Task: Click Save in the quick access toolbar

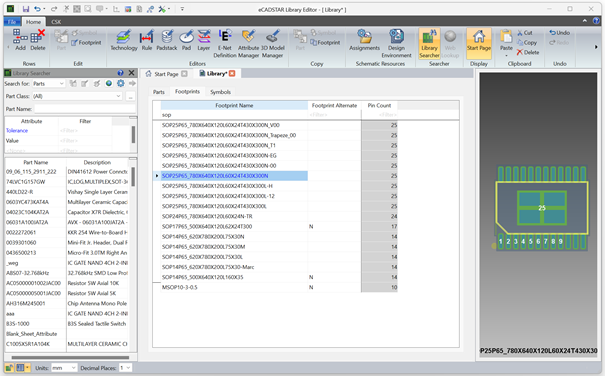Action: (25, 9)
